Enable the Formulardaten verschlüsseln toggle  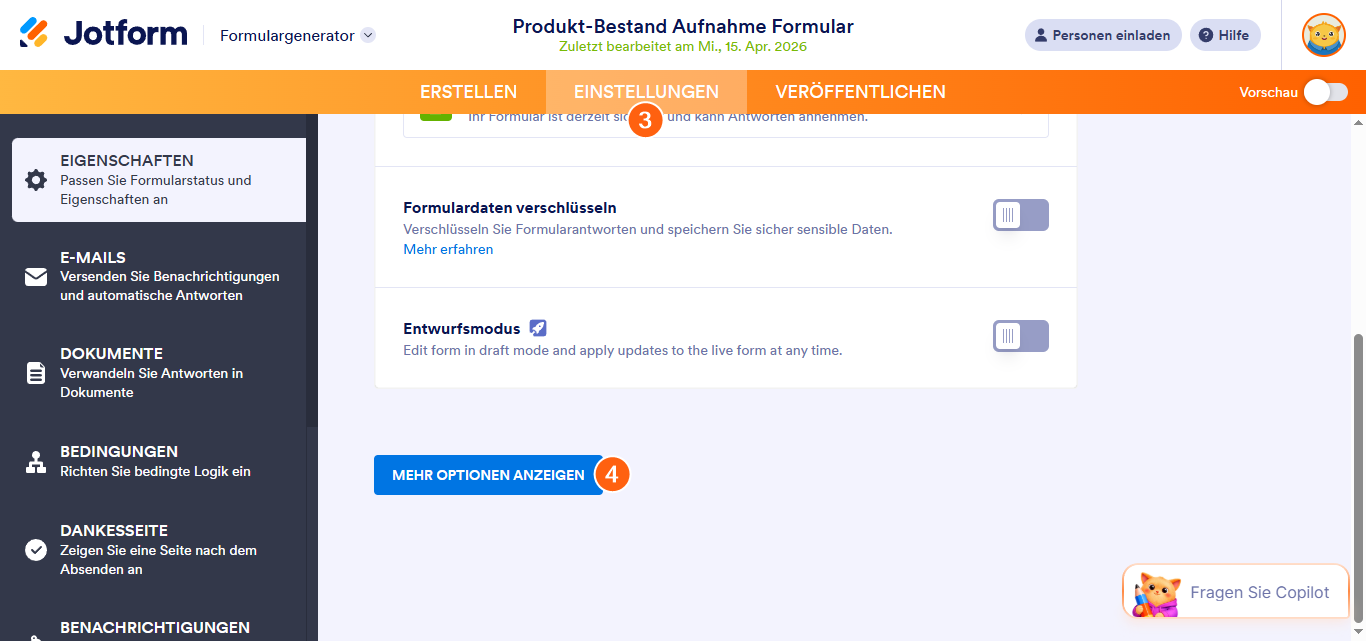1020,215
